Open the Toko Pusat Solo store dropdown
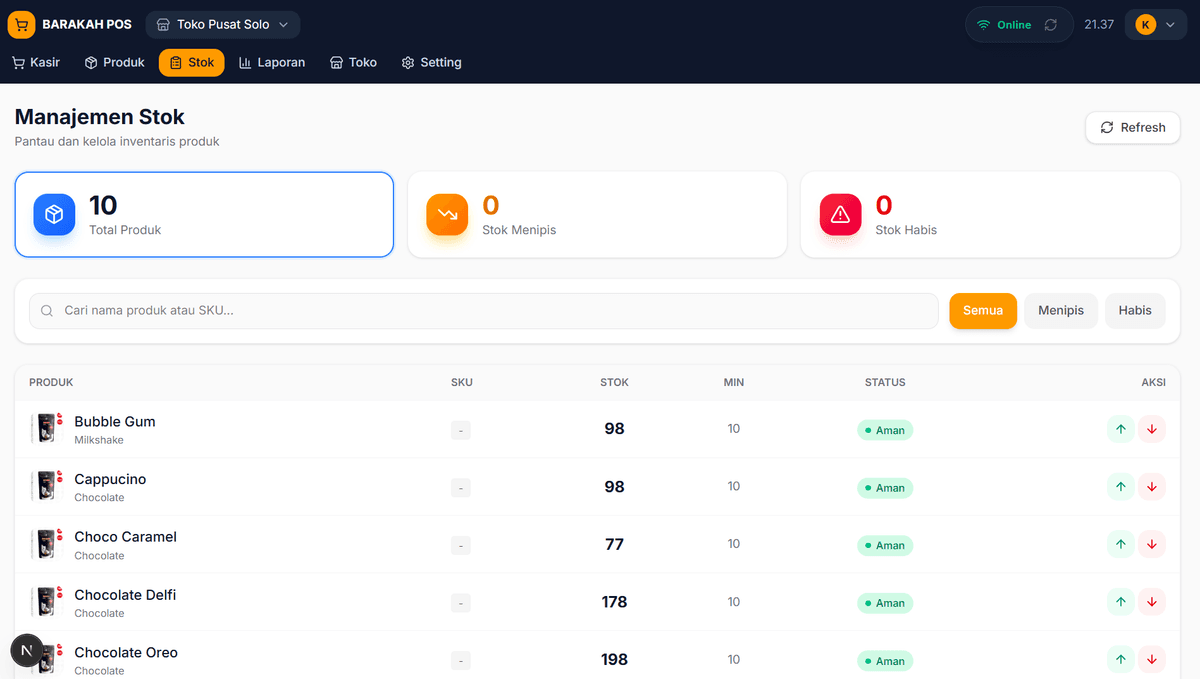The width and height of the screenshot is (1200, 679). [222, 25]
